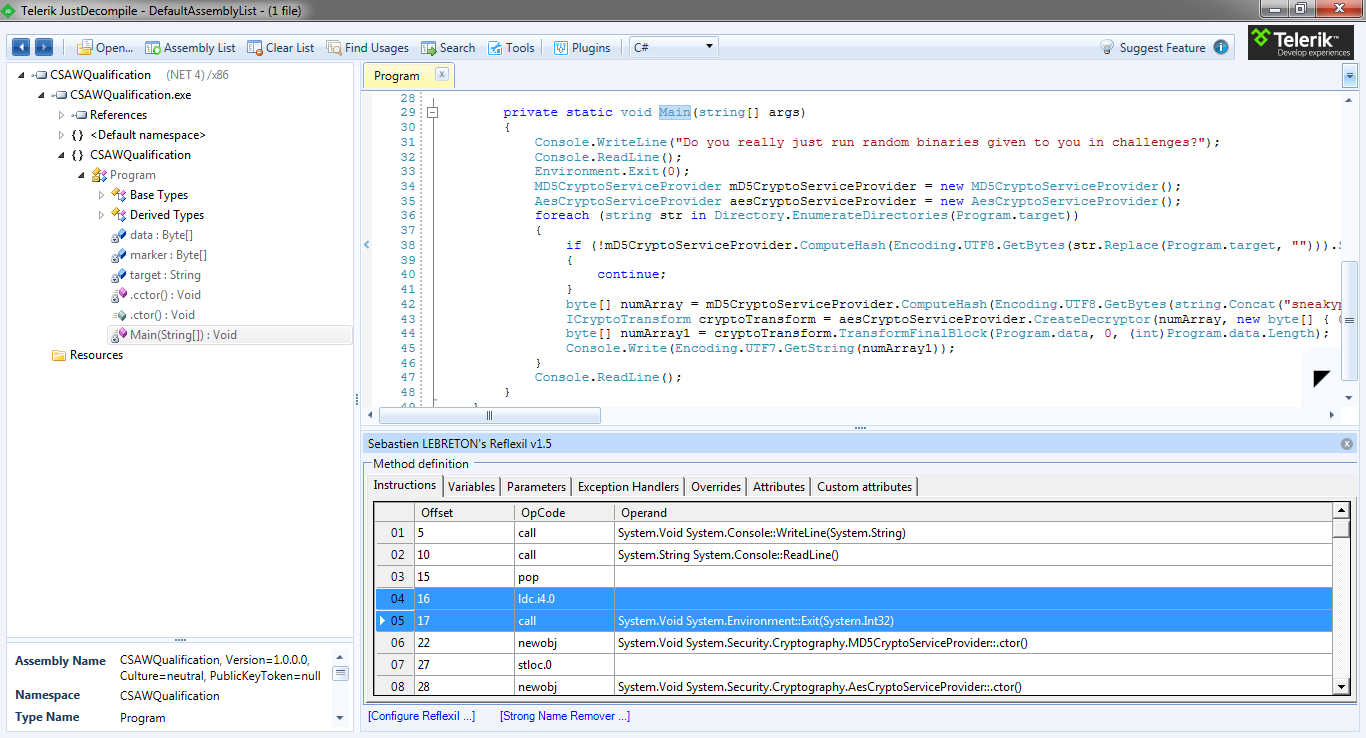Switch to the Instructions tab
This screenshot has height=738, width=1366.
[x=404, y=485]
